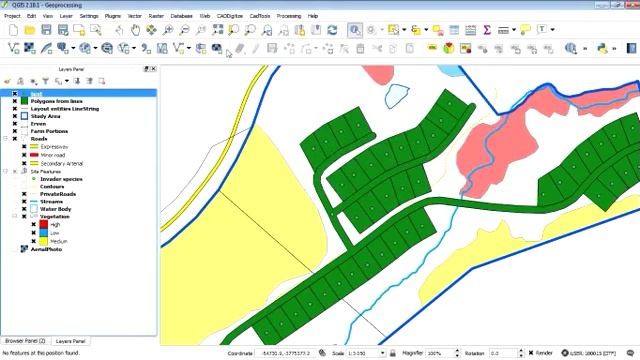The height and width of the screenshot is (360, 640).
Task: Click the pie chart diagram options icon
Action: [x=449, y=48]
